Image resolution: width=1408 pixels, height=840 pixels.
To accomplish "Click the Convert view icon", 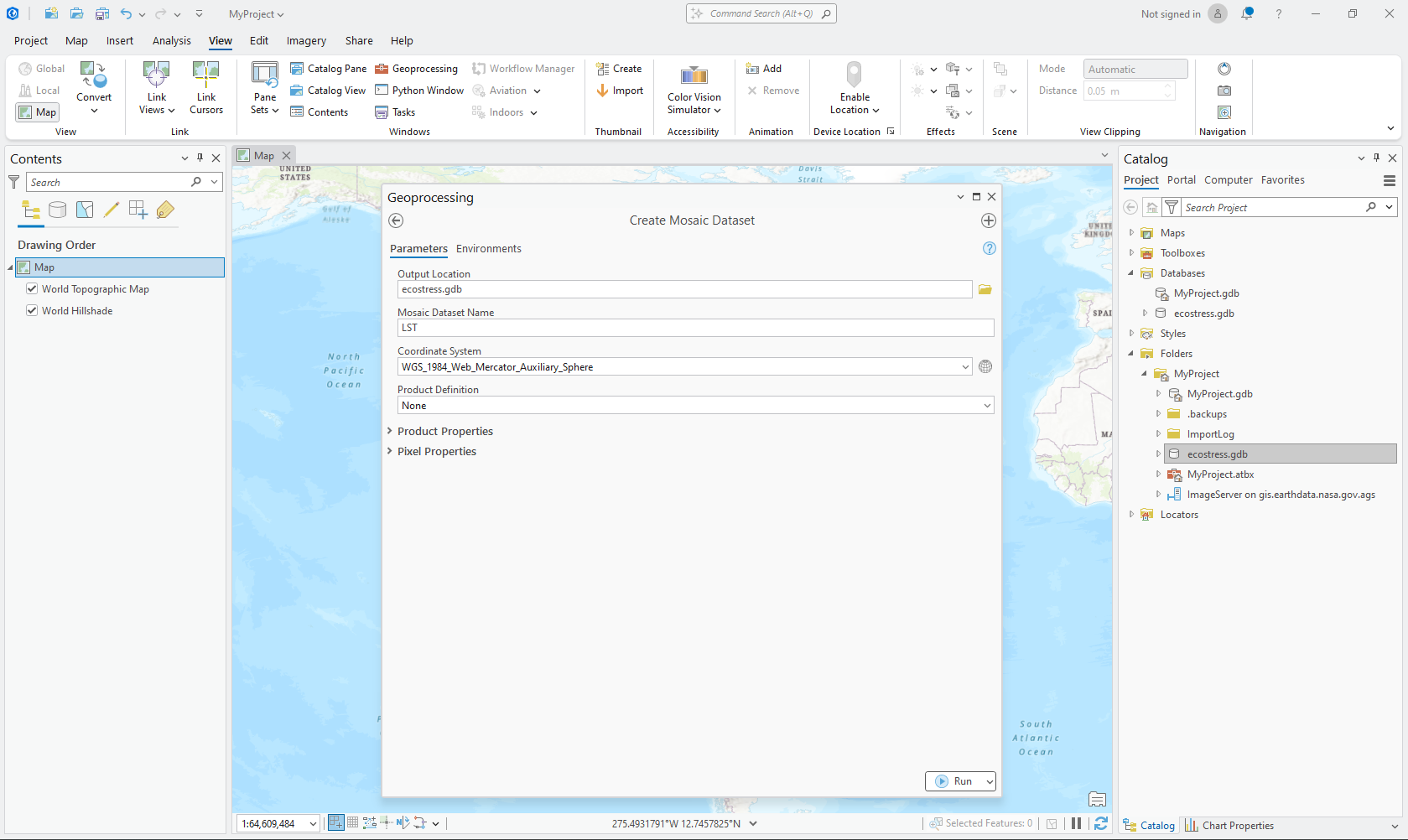I will (93, 75).
